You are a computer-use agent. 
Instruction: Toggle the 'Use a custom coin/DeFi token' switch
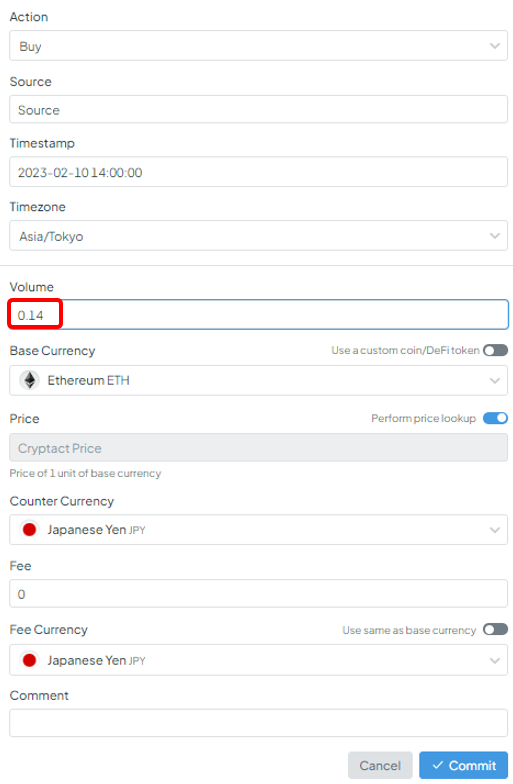click(x=495, y=350)
